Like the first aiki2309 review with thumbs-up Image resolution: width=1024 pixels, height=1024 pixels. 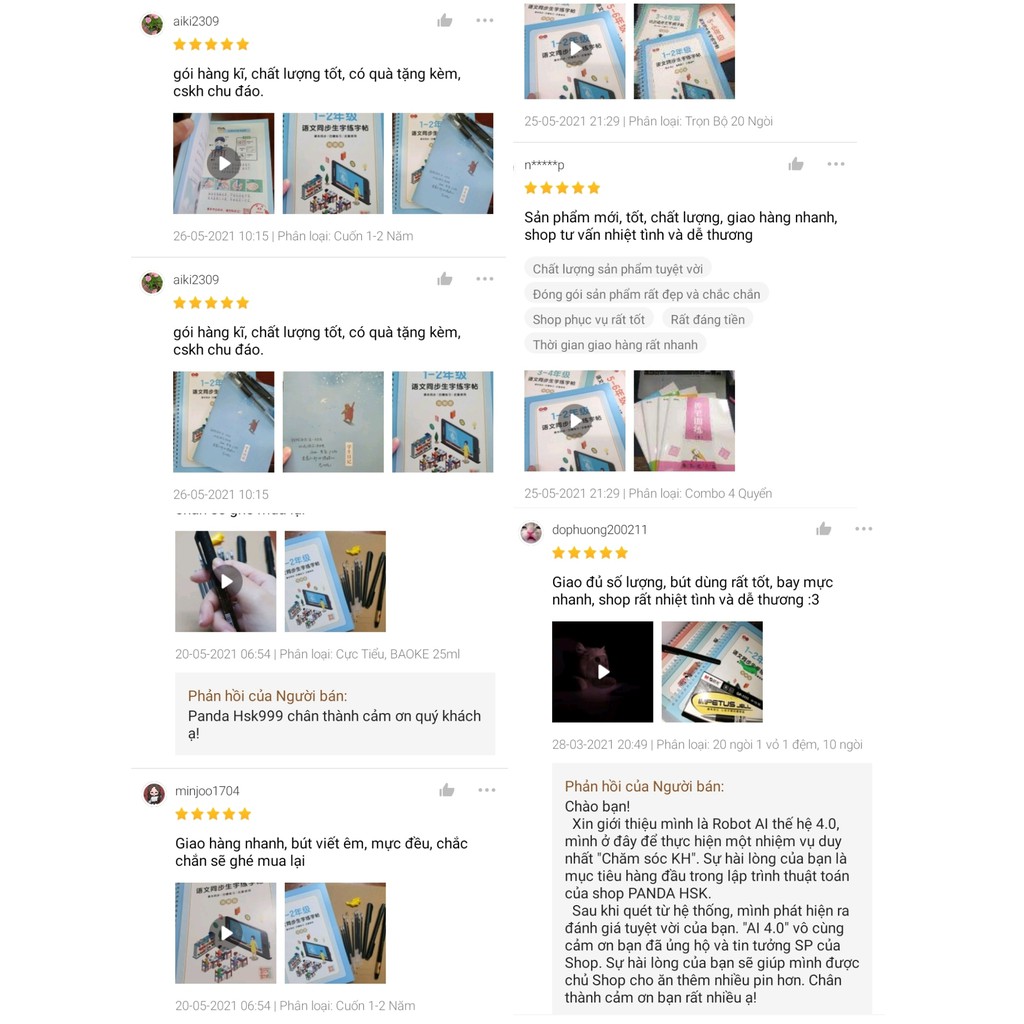[445, 21]
